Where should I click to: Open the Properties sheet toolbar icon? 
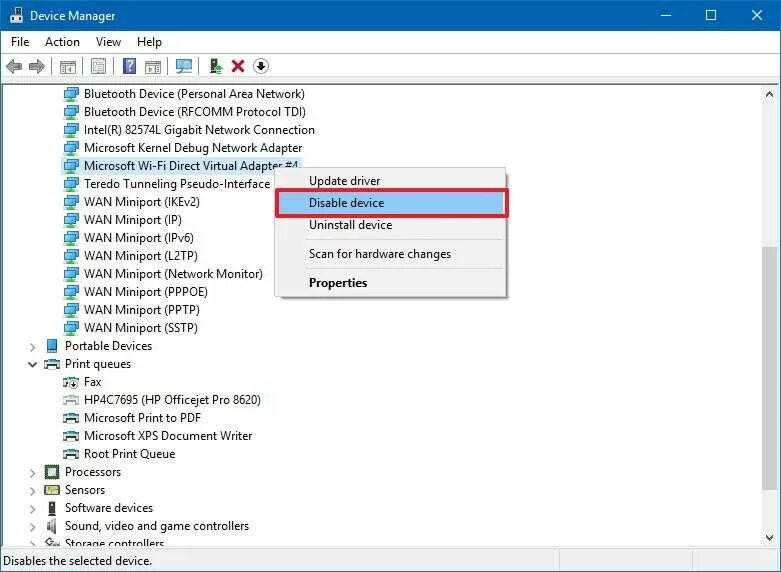tap(98, 66)
